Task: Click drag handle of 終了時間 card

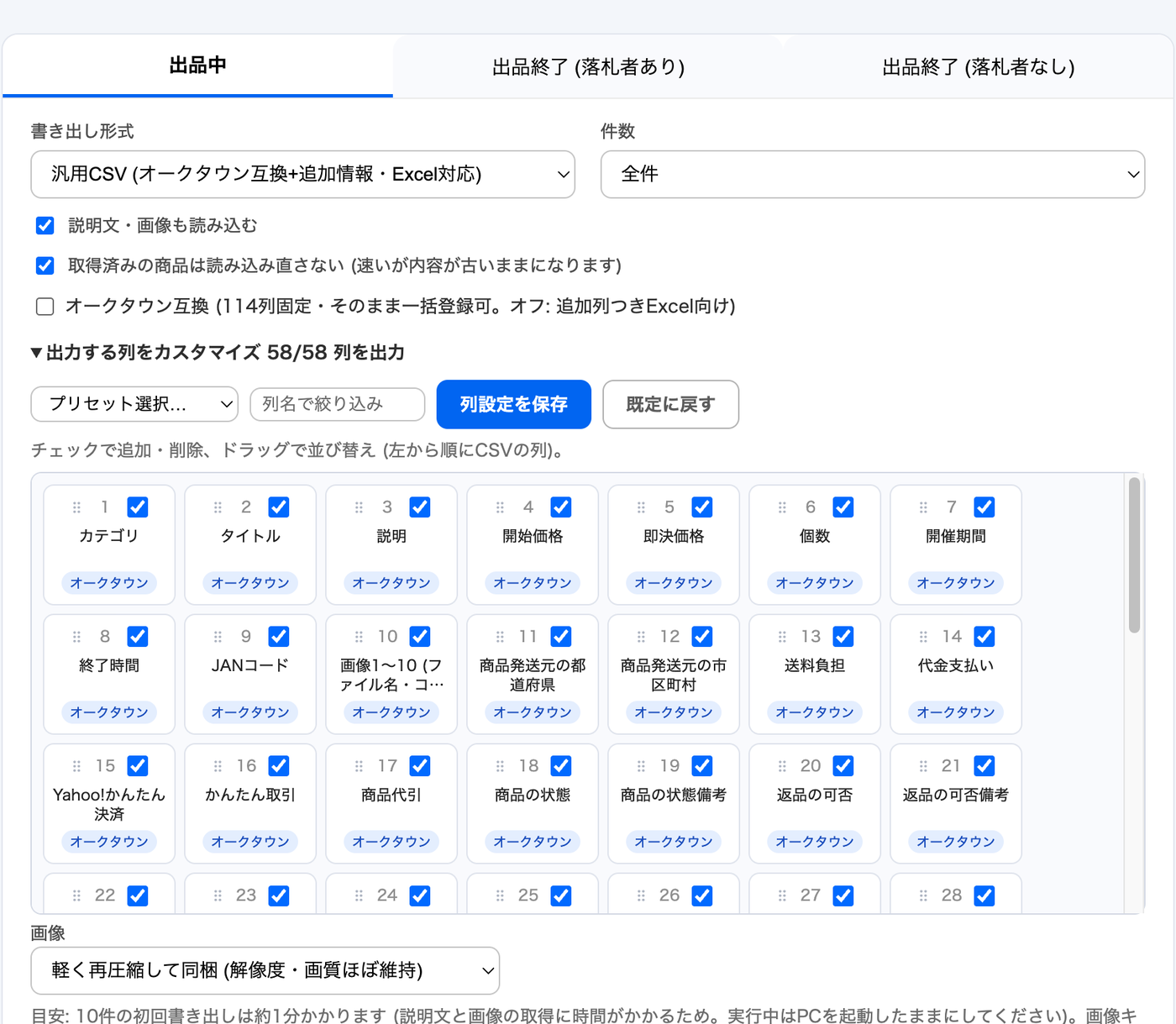Action: tap(76, 637)
